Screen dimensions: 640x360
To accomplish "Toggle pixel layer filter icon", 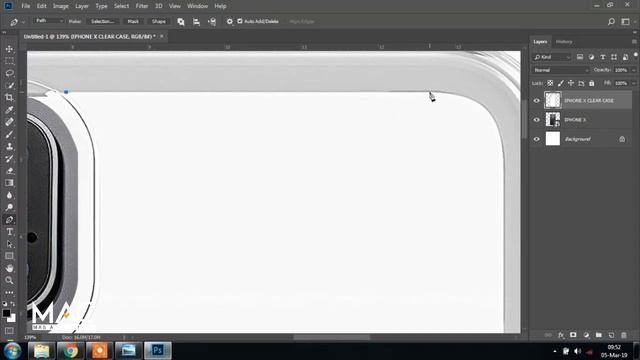I will coord(580,57).
